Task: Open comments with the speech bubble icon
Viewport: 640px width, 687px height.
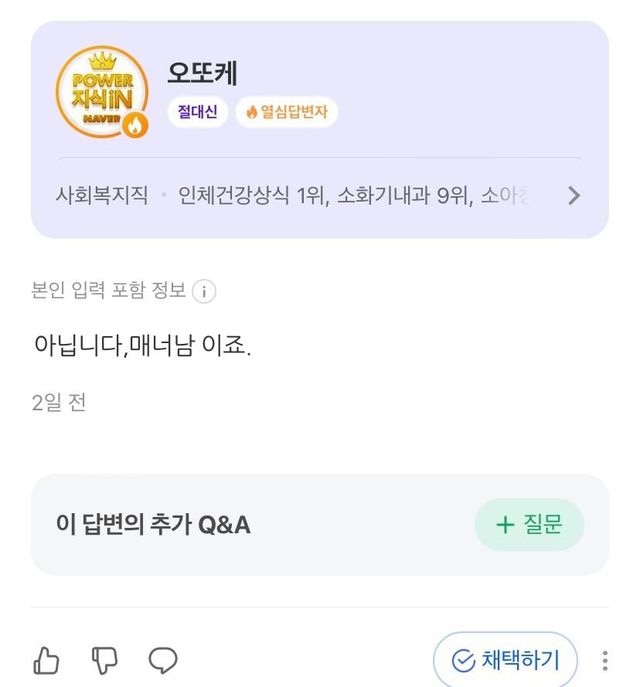Action: click(163, 660)
